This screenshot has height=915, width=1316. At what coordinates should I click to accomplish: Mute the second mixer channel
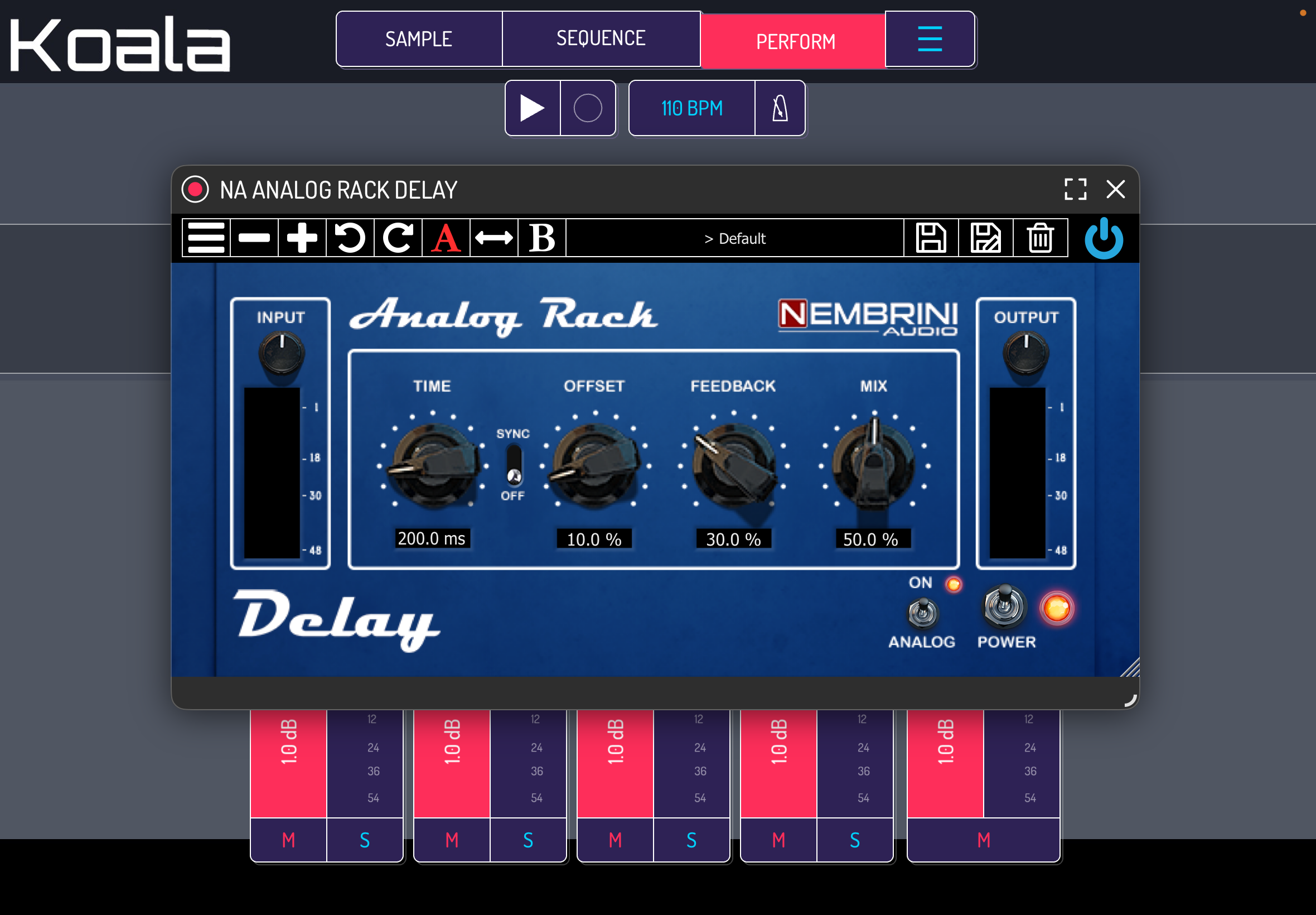(x=452, y=840)
